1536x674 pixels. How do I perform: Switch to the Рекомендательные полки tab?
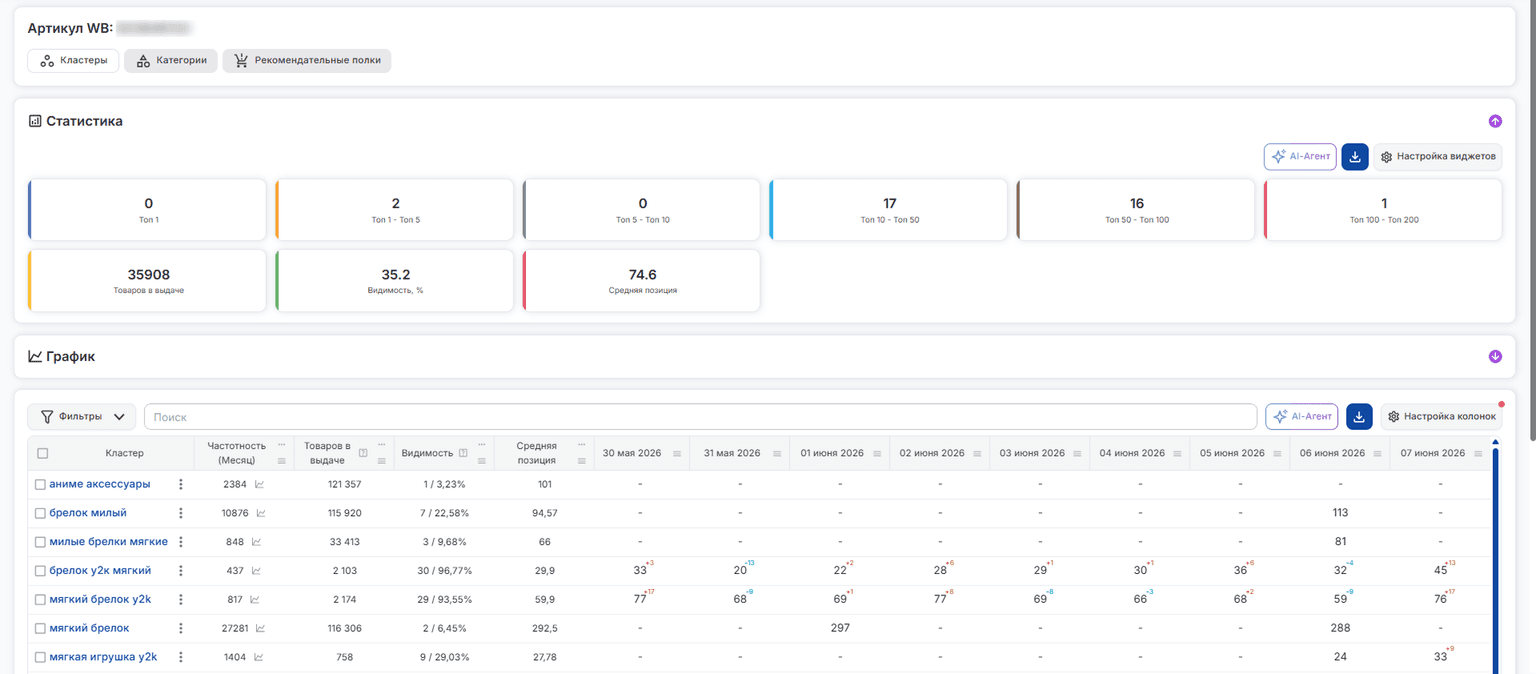click(307, 61)
